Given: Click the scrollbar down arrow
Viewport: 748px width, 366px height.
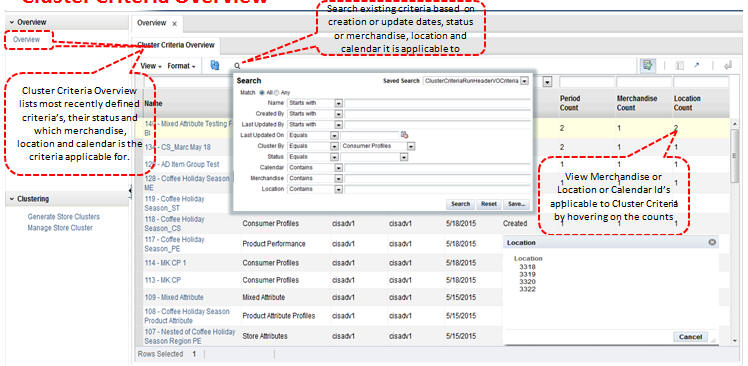Looking at the screenshot, I should (x=735, y=341).
